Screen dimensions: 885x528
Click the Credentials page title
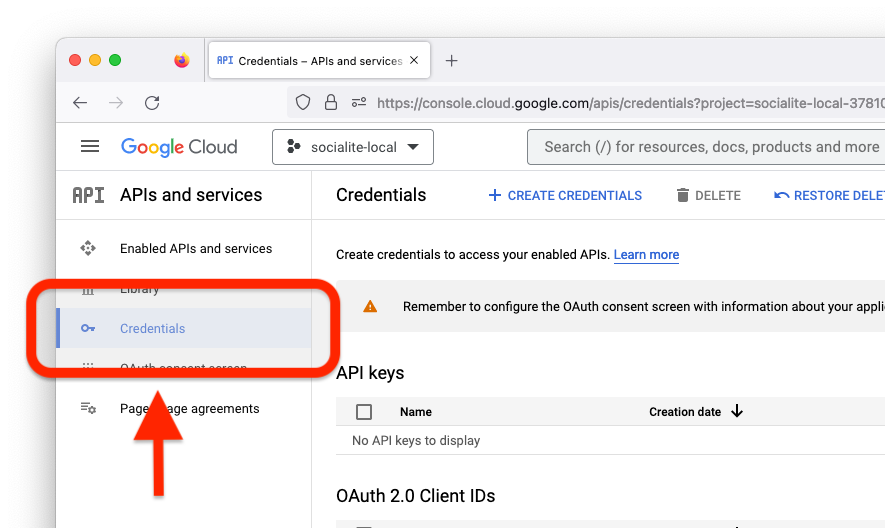[381, 195]
